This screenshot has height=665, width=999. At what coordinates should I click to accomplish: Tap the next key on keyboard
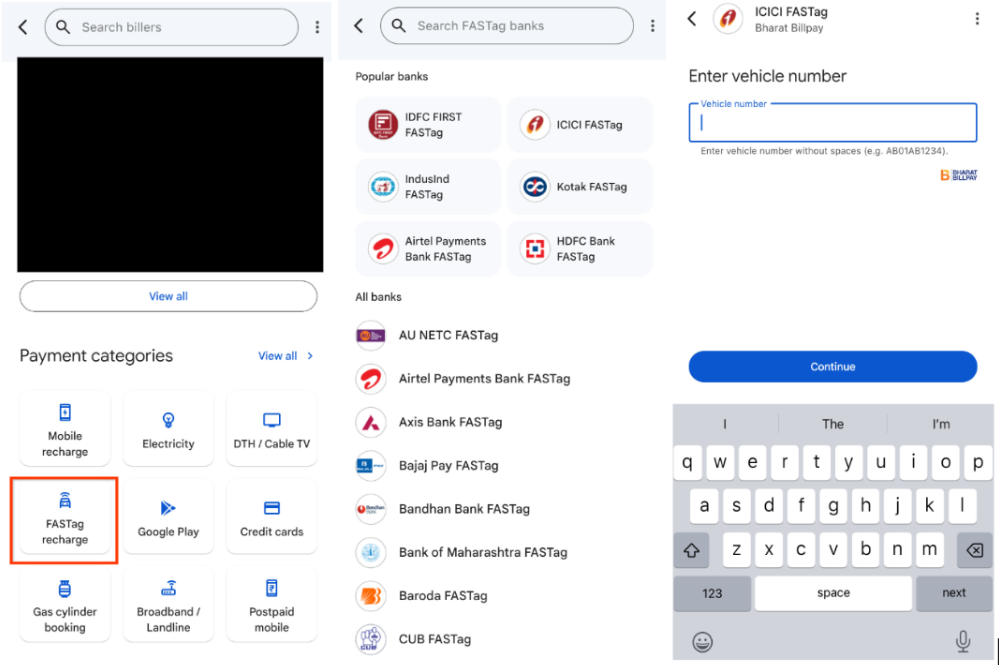point(954,593)
